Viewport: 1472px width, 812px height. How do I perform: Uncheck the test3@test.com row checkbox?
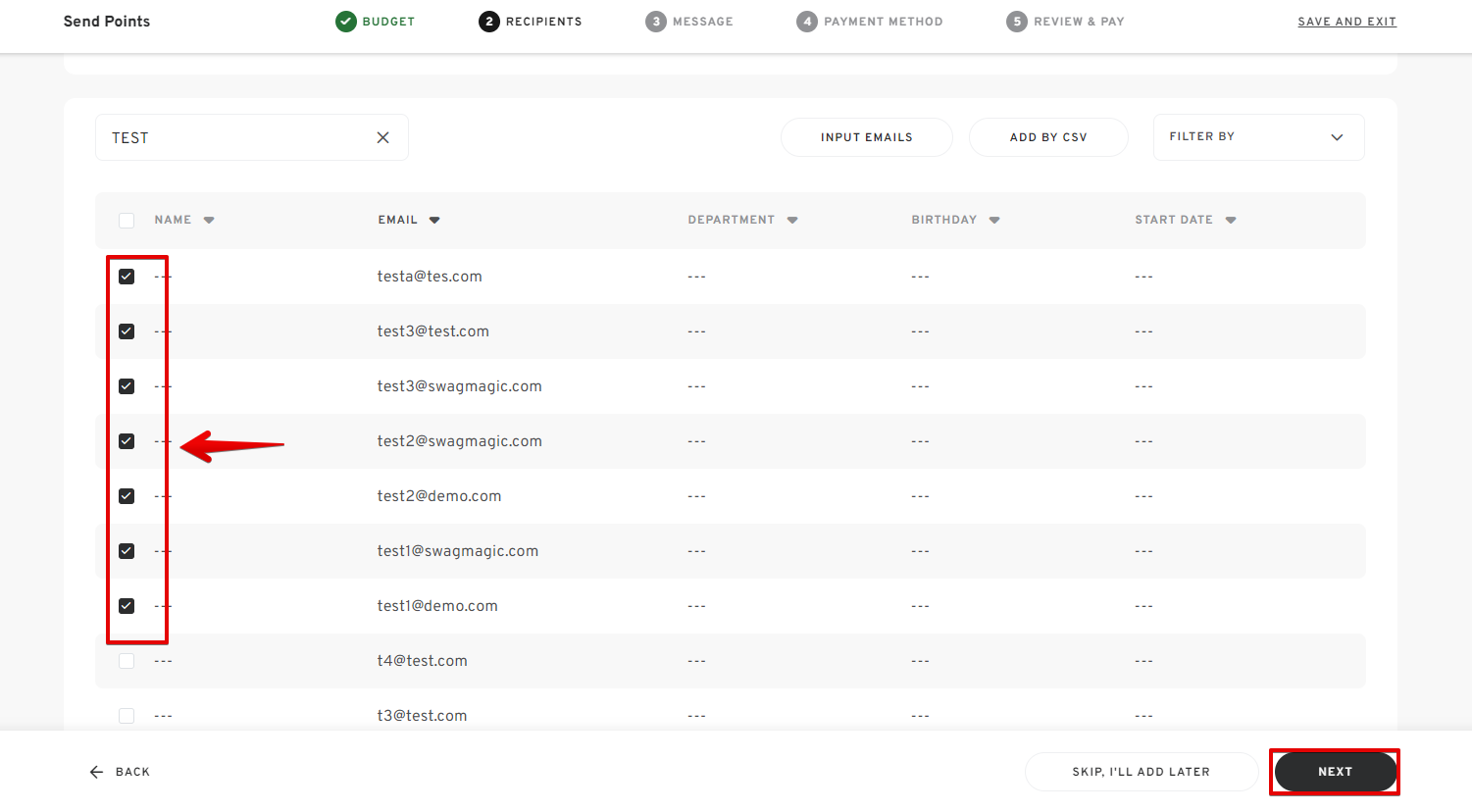[x=127, y=331]
